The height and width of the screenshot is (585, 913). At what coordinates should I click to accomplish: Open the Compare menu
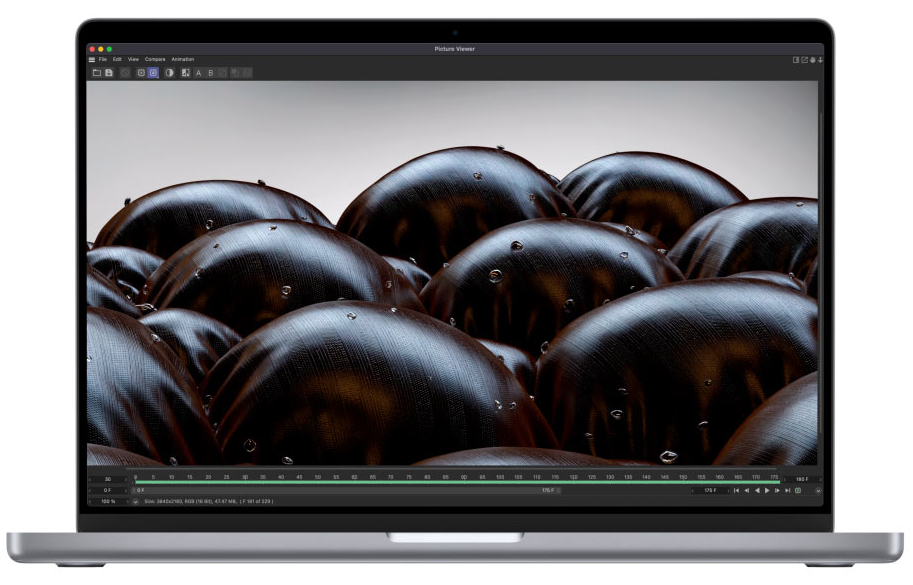[155, 59]
